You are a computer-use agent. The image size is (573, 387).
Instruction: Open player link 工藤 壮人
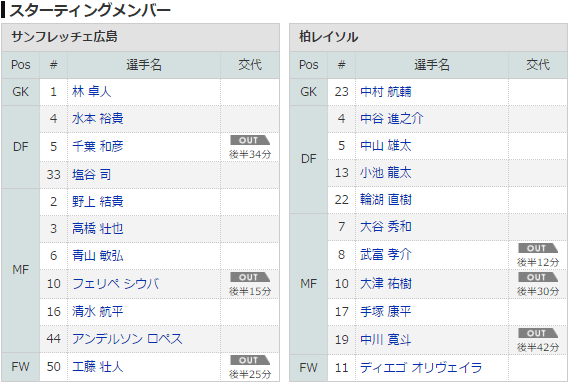point(98,367)
